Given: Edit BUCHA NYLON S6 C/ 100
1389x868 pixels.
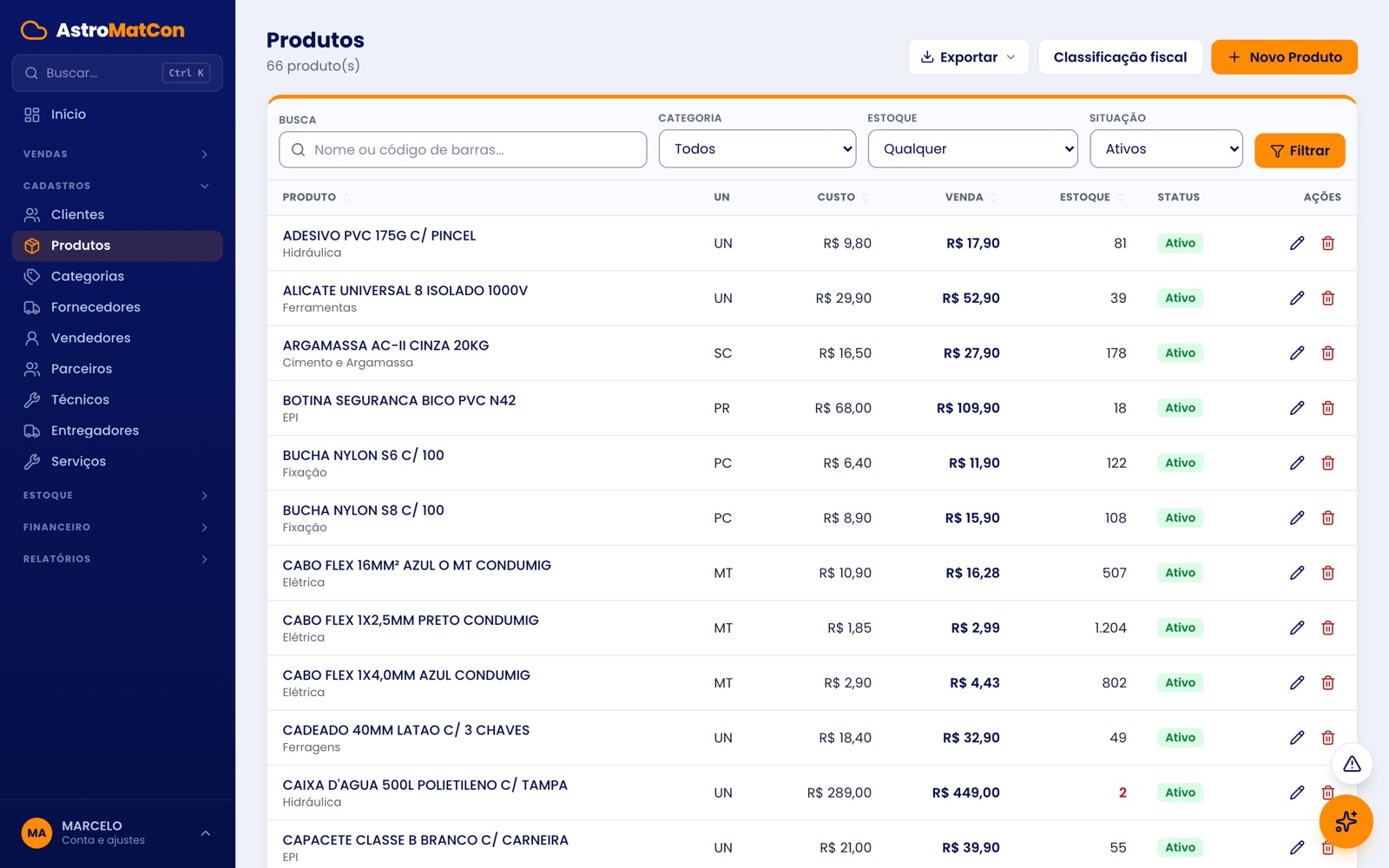Looking at the screenshot, I should click(x=1297, y=463).
